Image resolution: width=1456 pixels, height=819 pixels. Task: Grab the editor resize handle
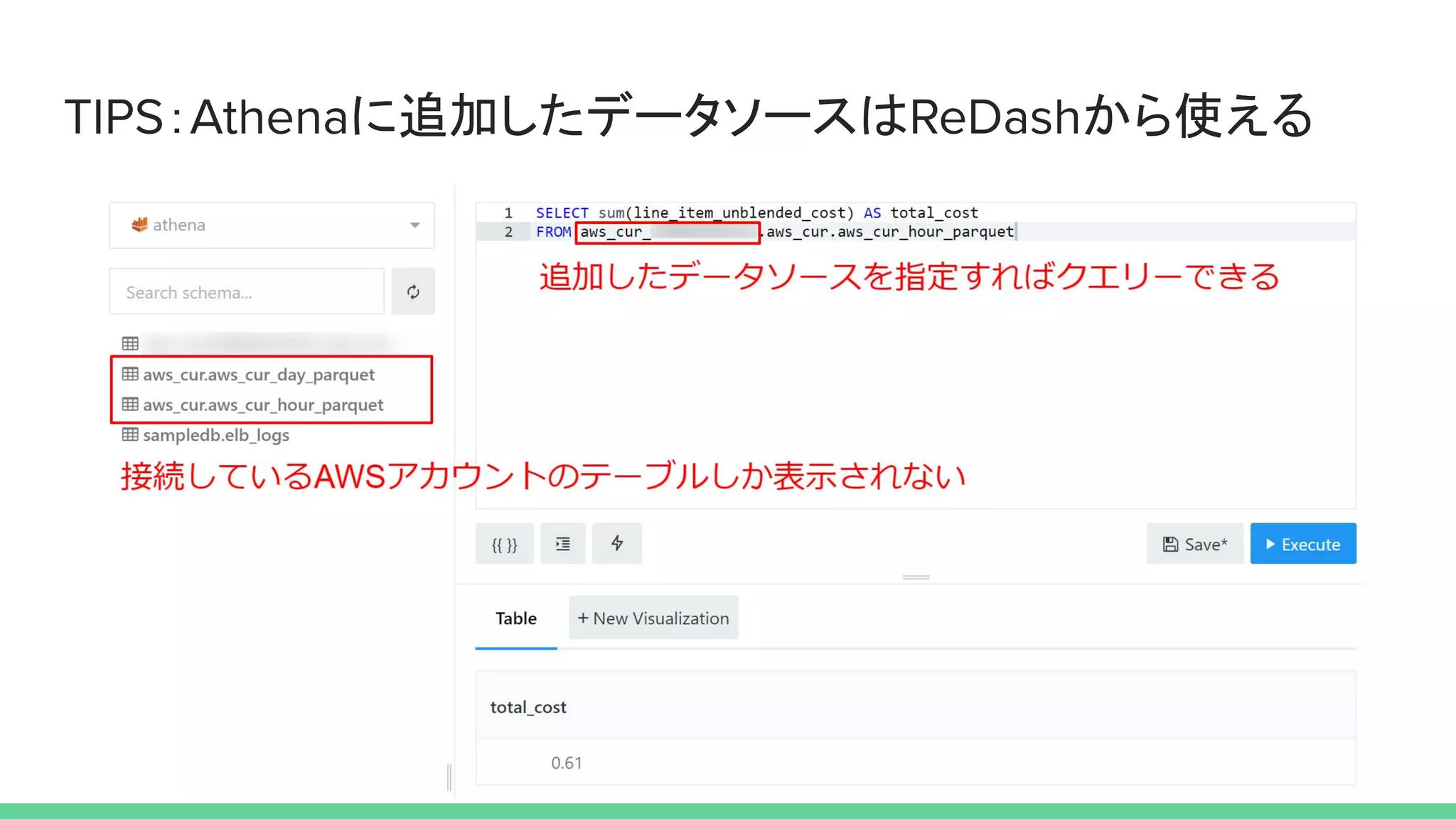tap(916, 577)
